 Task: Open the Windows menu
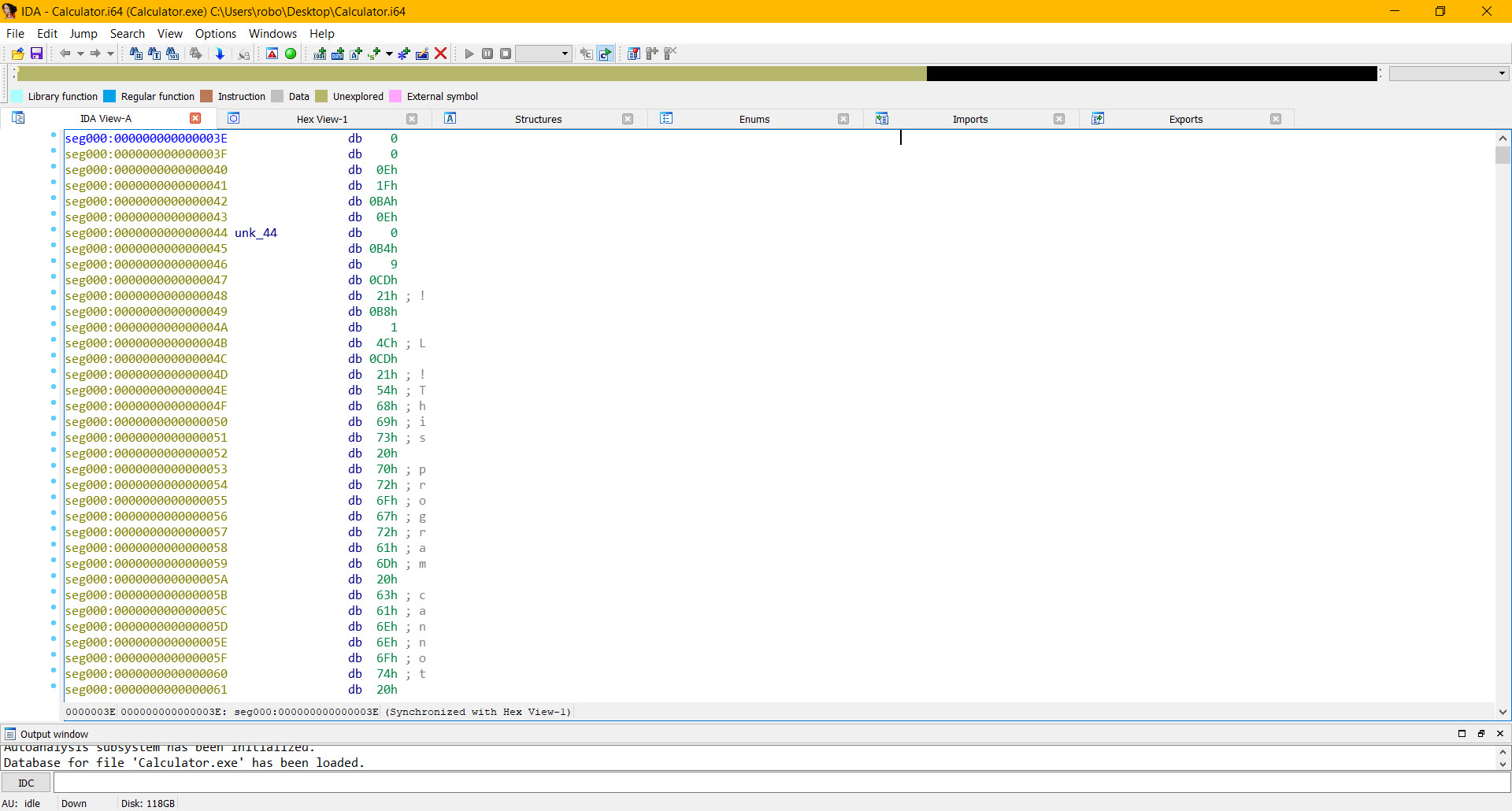tap(272, 33)
